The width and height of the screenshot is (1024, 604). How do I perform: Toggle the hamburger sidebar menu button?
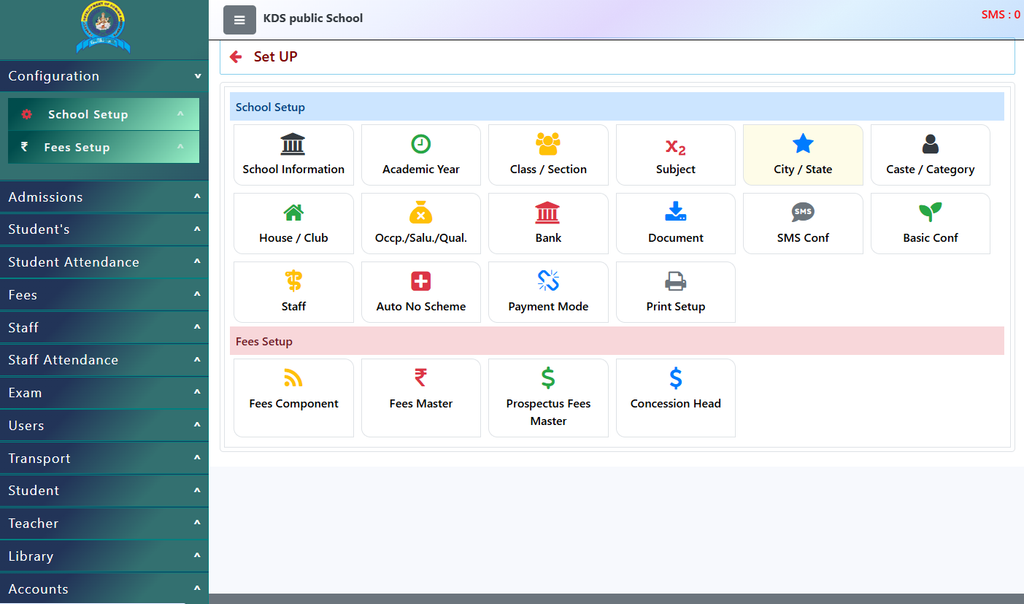tap(240, 20)
